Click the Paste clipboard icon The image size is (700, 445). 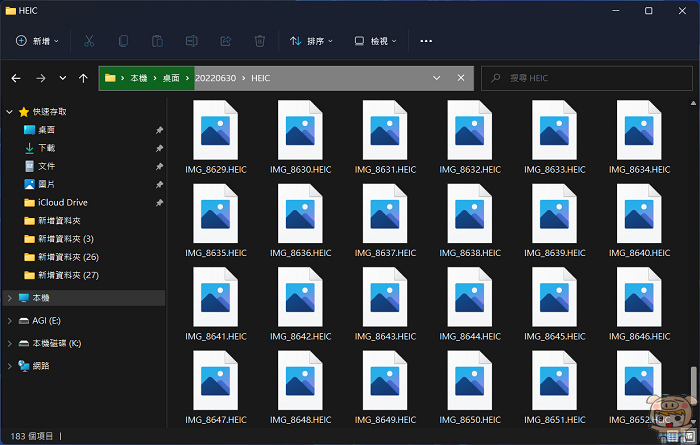click(x=157, y=41)
